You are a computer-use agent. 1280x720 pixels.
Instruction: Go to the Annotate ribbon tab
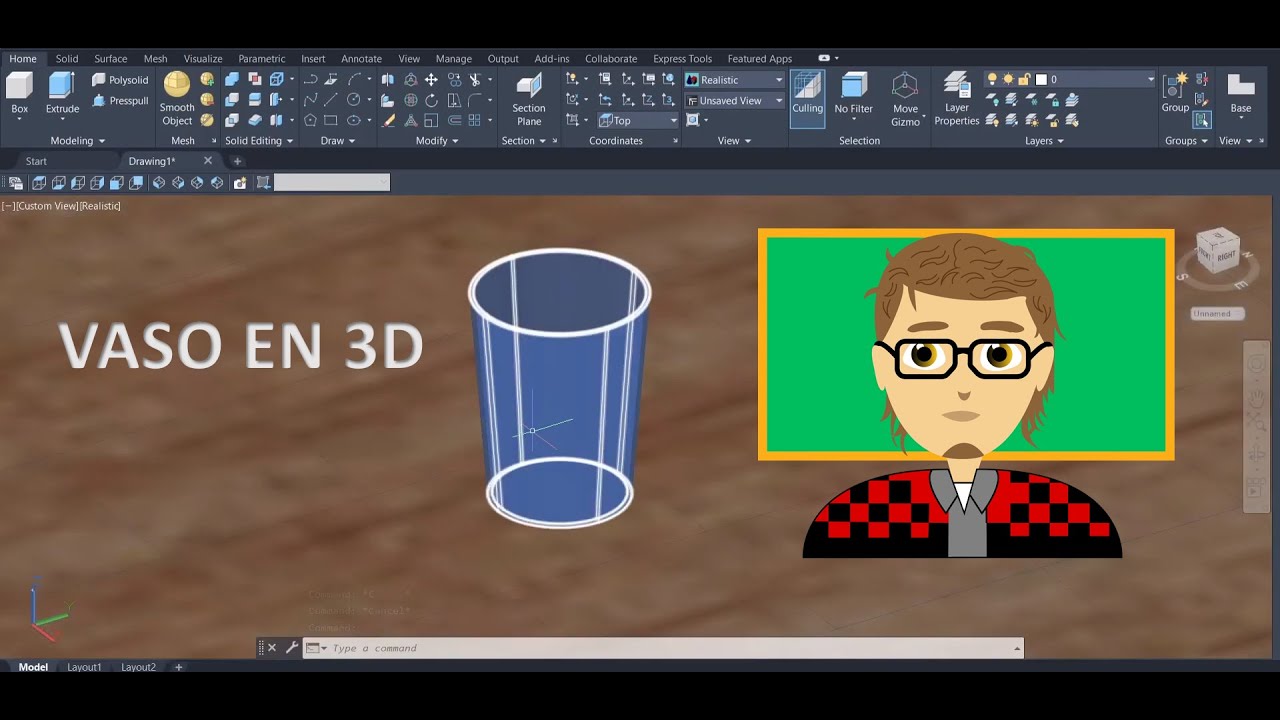tap(361, 59)
